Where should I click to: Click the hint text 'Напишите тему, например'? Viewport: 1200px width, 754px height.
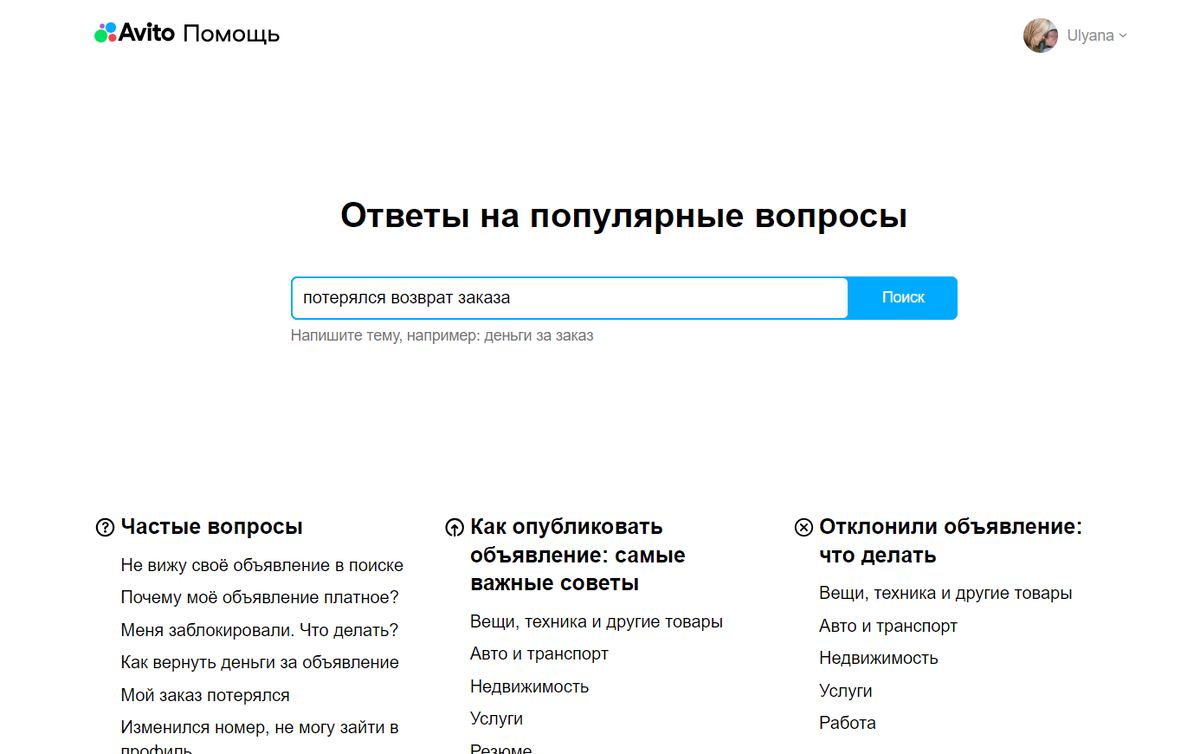click(x=442, y=336)
